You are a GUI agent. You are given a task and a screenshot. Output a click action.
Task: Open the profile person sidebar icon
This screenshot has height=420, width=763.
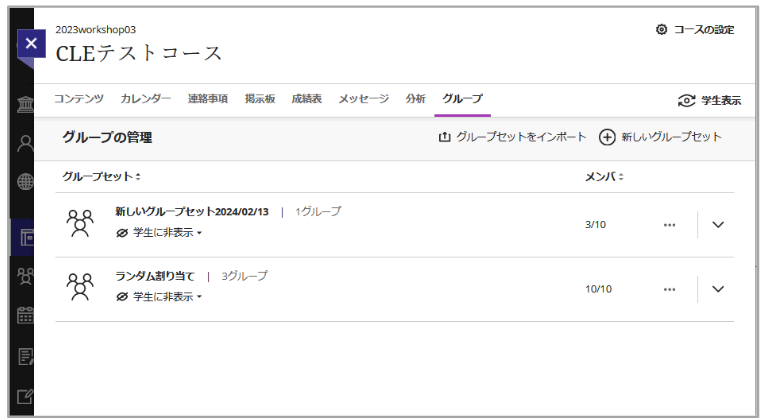(x=25, y=144)
